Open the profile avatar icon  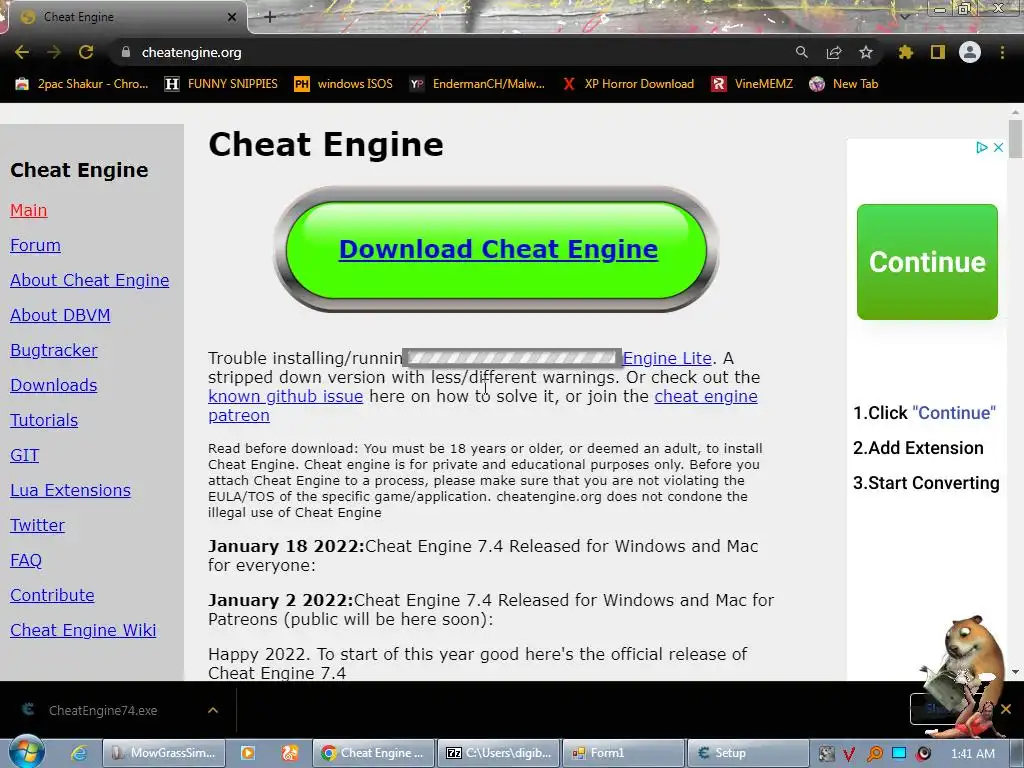coord(970,52)
